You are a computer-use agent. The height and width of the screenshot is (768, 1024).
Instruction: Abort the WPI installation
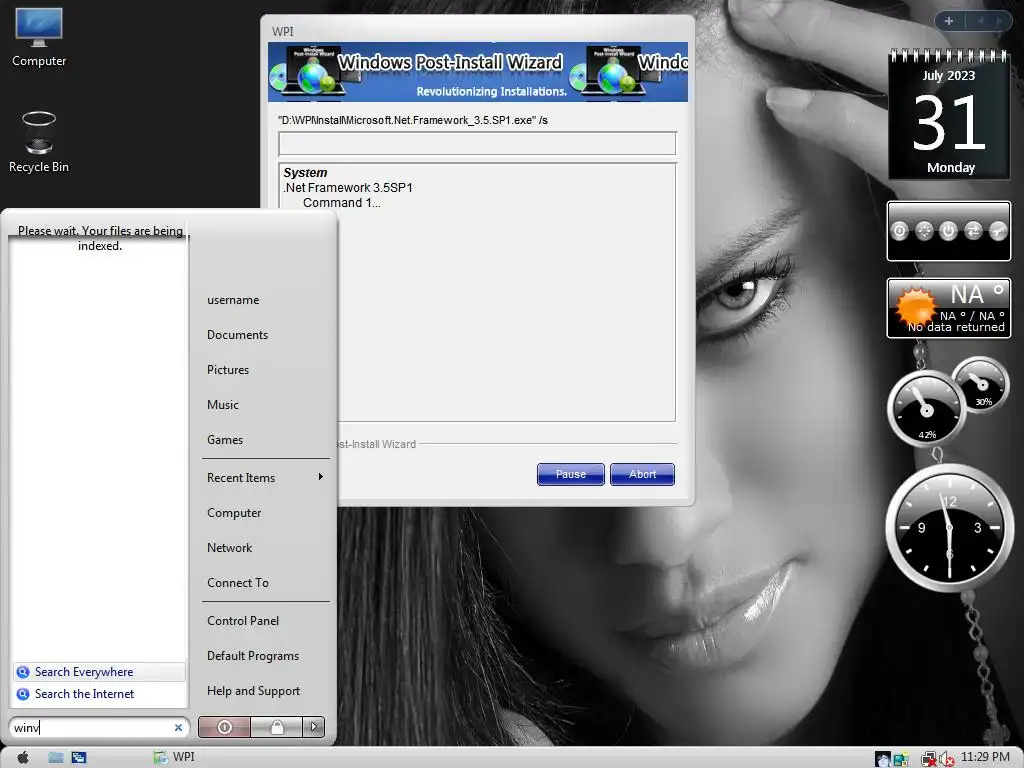point(643,474)
